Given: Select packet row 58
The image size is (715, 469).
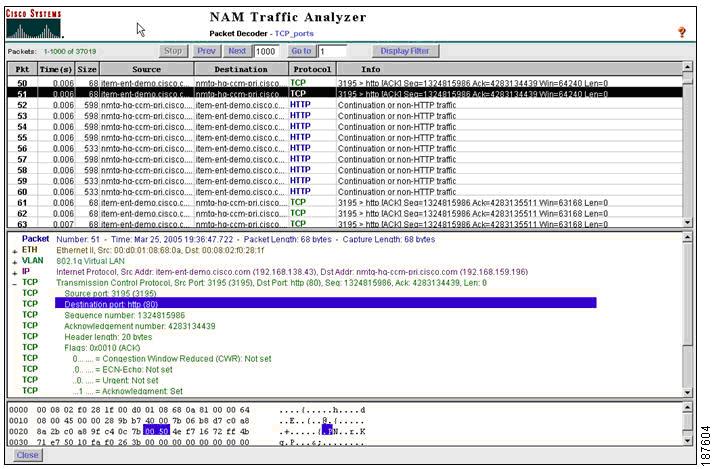Looking at the screenshot, I should (345, 170).
